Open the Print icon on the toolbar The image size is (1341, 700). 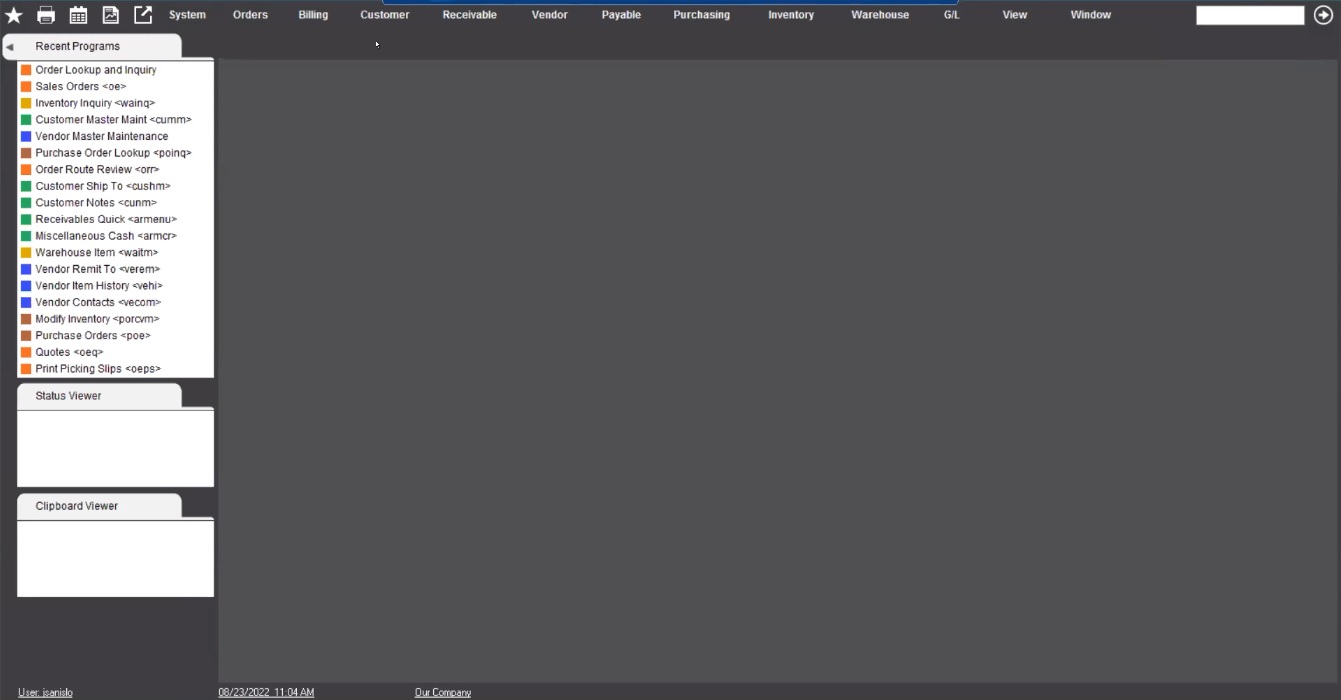(45, 14)
